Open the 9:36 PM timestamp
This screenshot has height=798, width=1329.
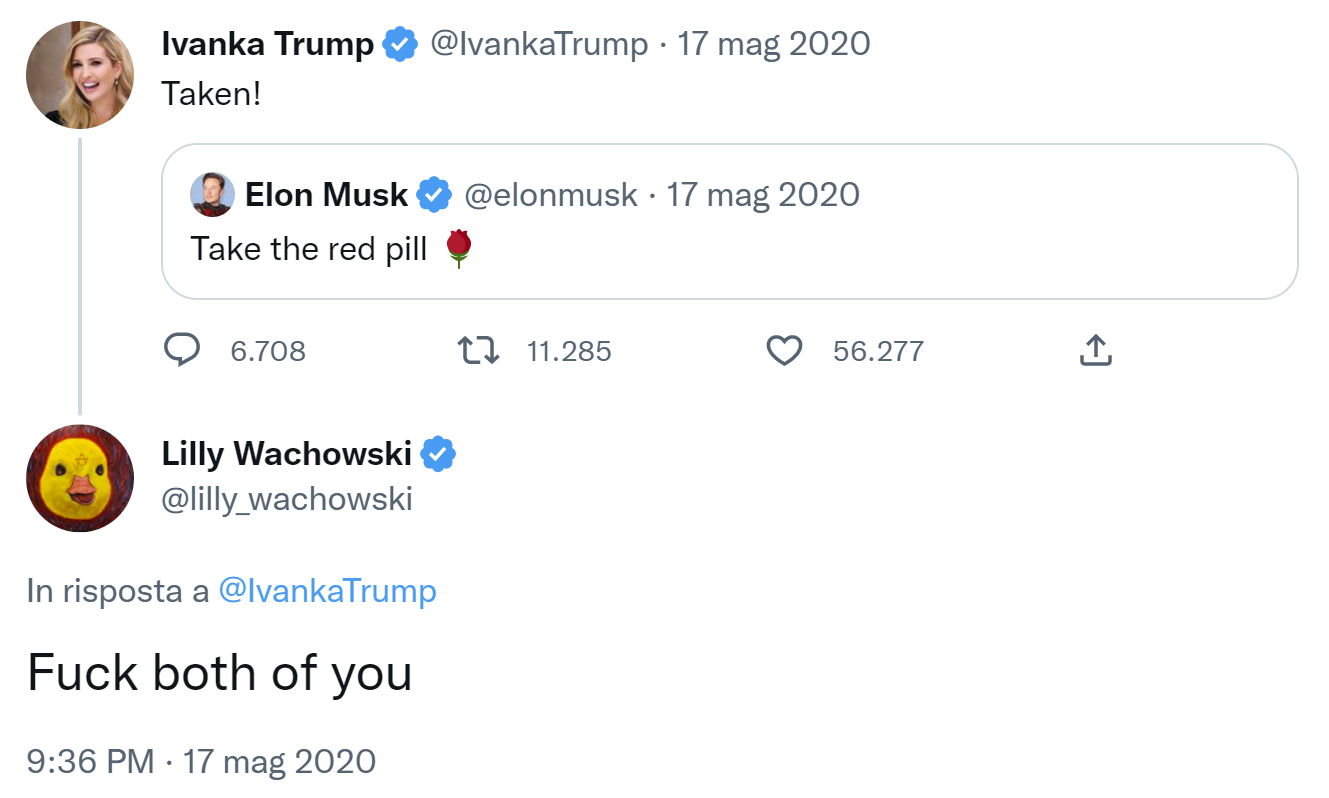[90, 761]
